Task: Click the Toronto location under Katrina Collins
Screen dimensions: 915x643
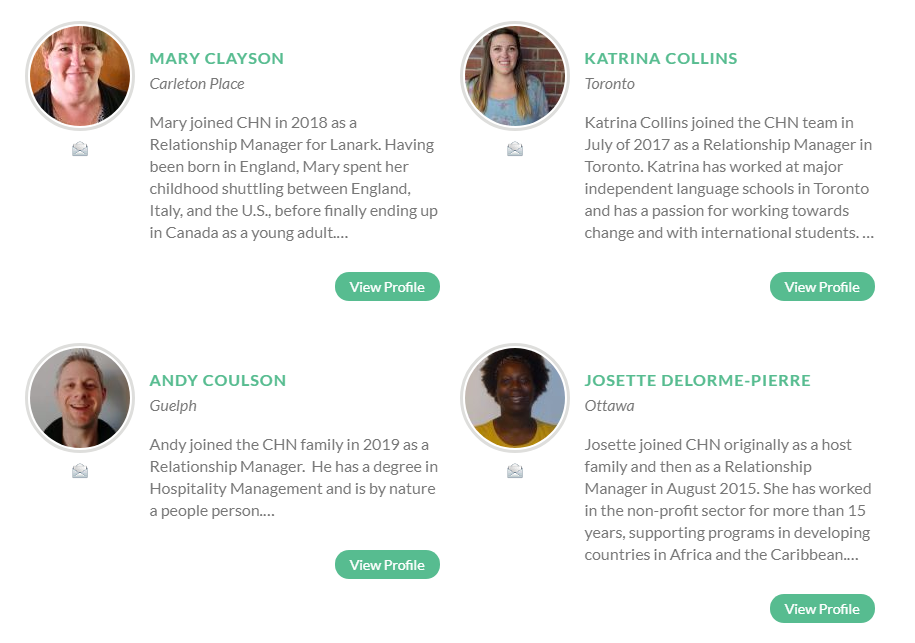Action: click(610, 84)
